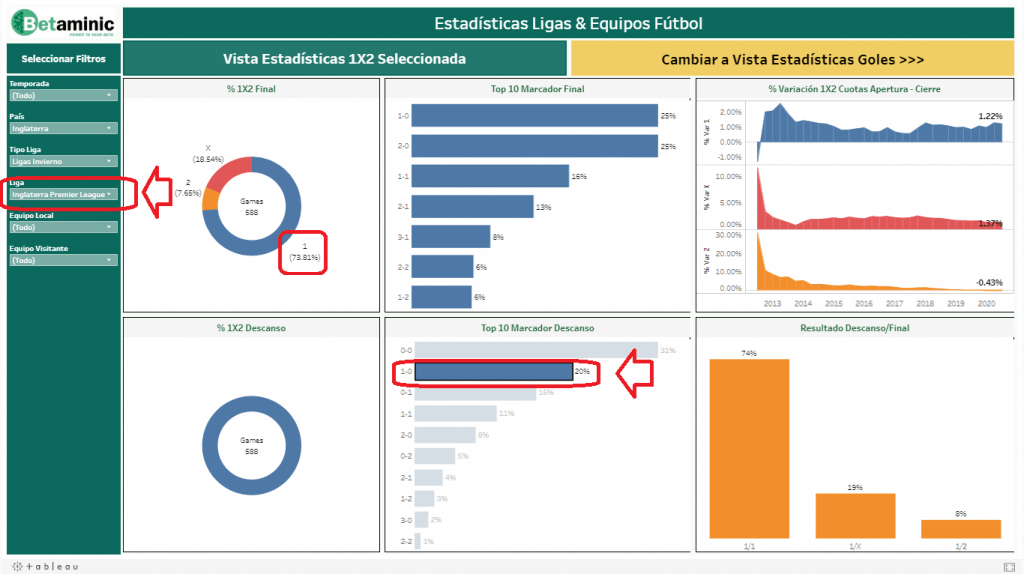This screenshot has width=1024, height=574.
Task: Click the 1/1 orange bar in Resultado Descanso/Final
Action: point(749,448)
